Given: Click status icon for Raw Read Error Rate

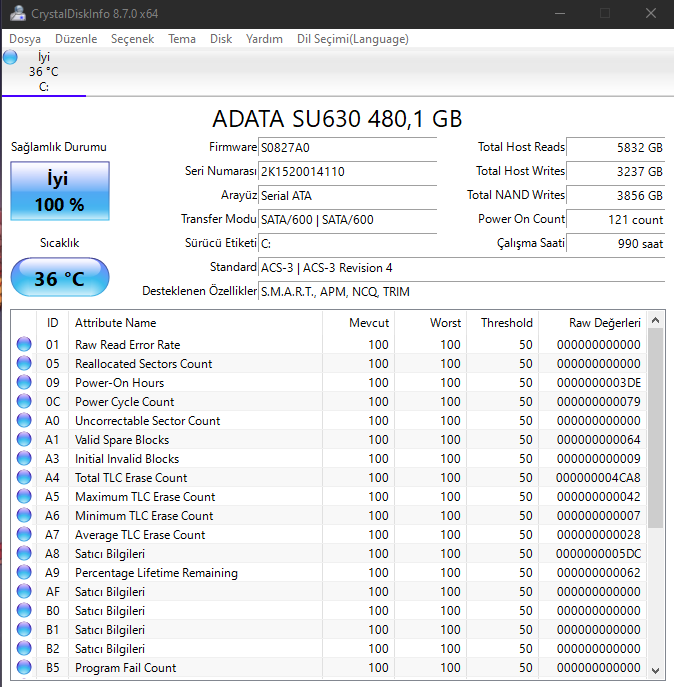Looking at the screenshot, I should [24, 344].
